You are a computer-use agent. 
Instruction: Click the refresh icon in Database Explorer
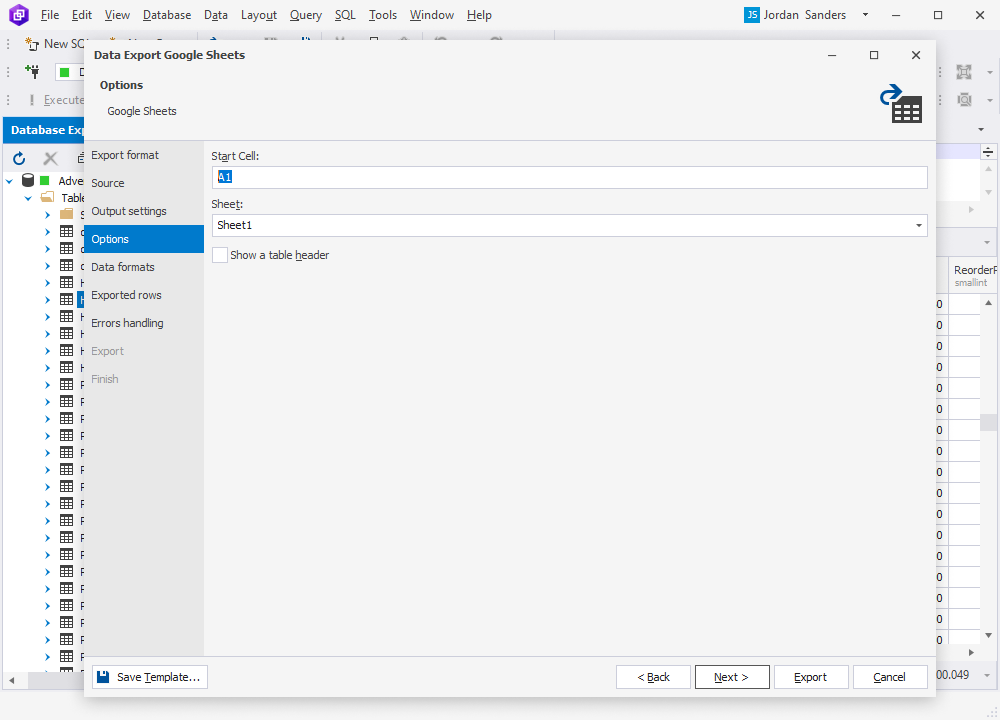point(19,158)
